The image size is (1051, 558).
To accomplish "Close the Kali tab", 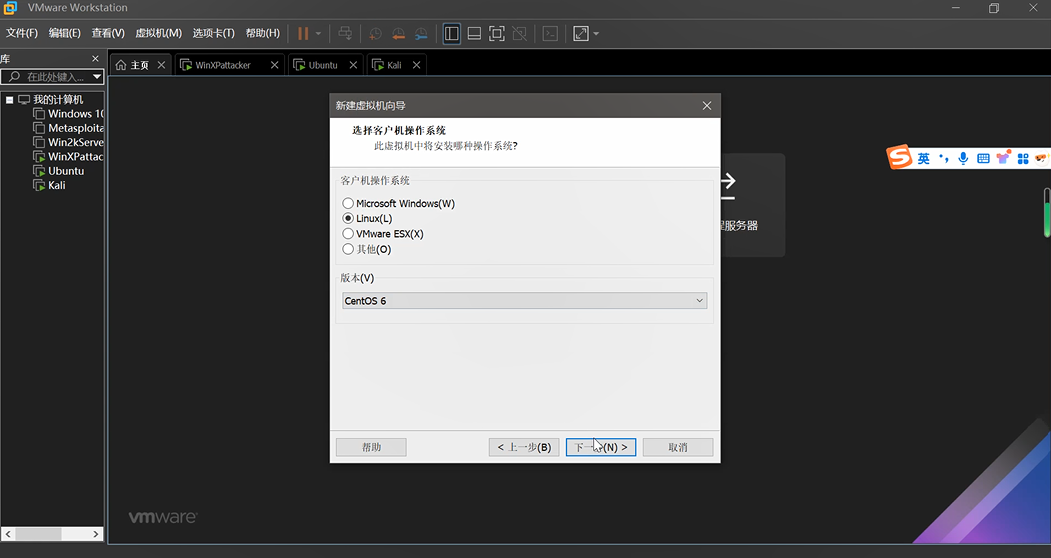I will click(x=416, y=65).
